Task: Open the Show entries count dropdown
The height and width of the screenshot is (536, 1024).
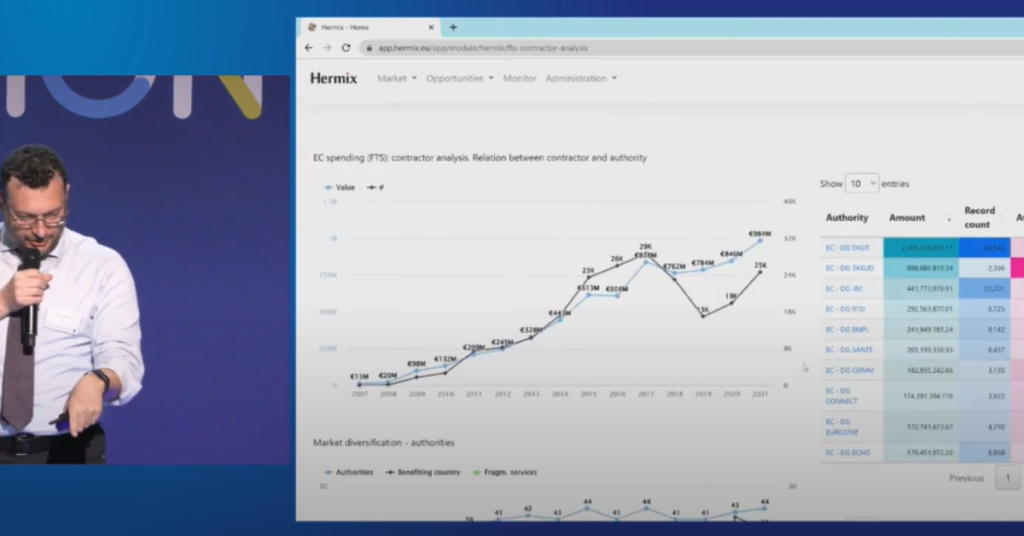Action: tap(861, 183)
